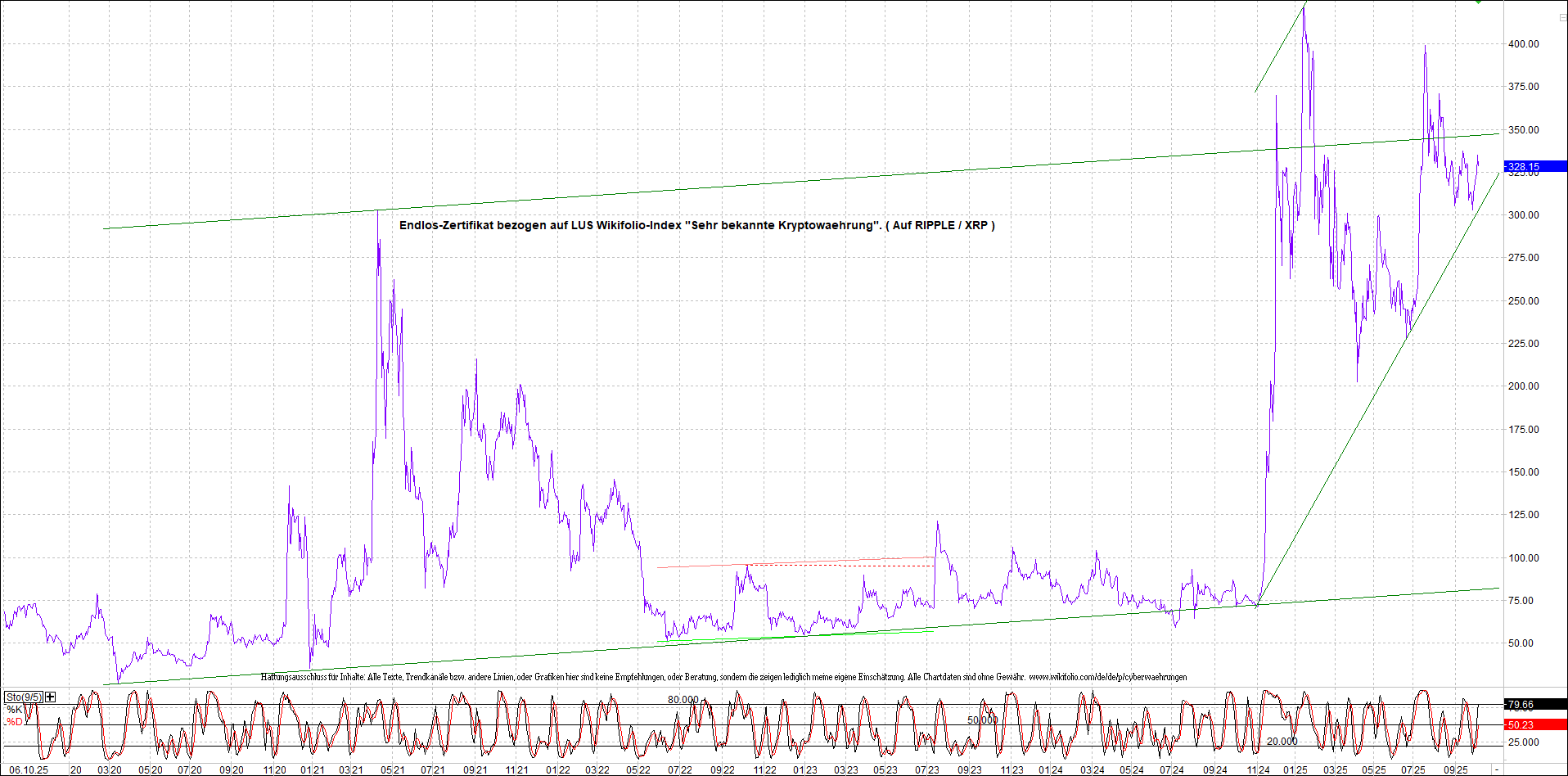Open the Sto(9/5) stochastic indicator label
This screenshot has width=1568, height=776.
pyautogui.click(x=24, y=697)
